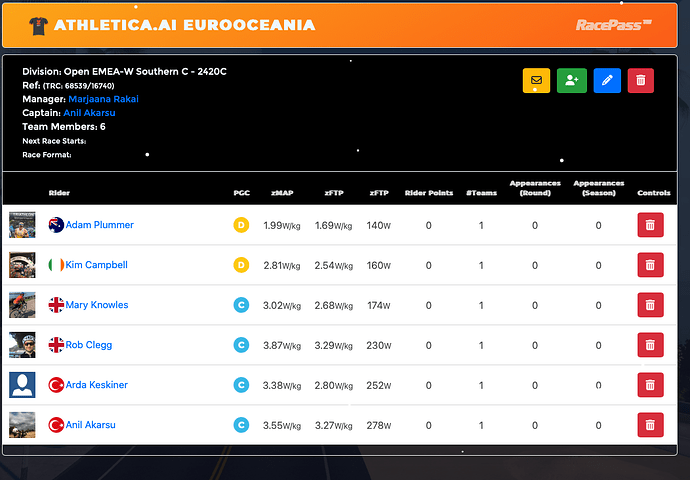Click Anil Akarsu's profile photo
Viewport: 690px width, 480px height.
click(22, 425)
